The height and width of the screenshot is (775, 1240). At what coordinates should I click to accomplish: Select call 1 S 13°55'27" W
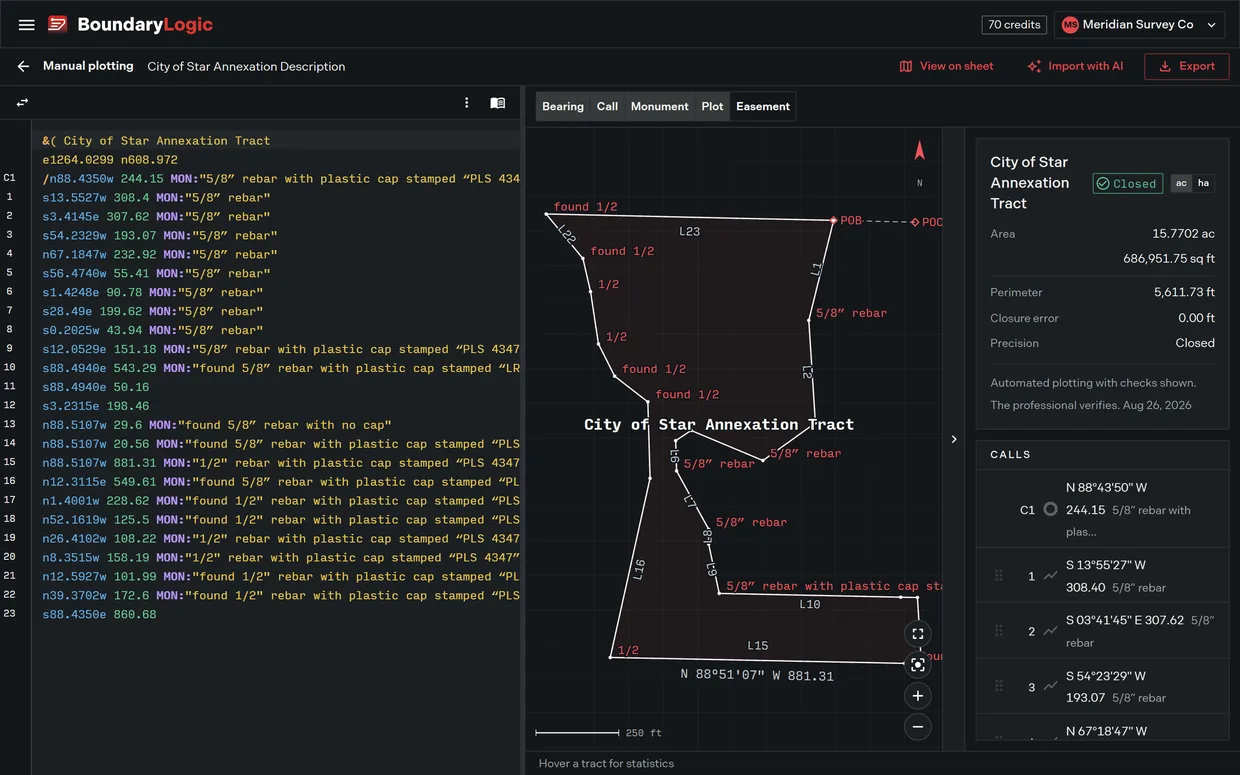click(1106, 565)
